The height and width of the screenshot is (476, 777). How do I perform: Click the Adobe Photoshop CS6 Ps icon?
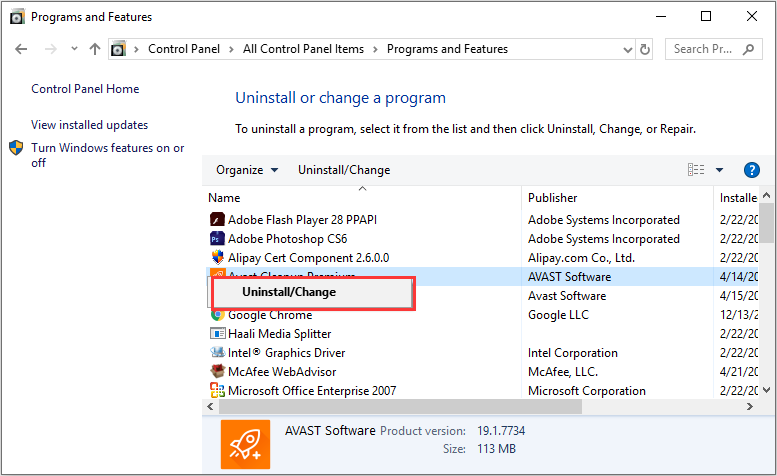pyautogui.click(x=217, y=239)
